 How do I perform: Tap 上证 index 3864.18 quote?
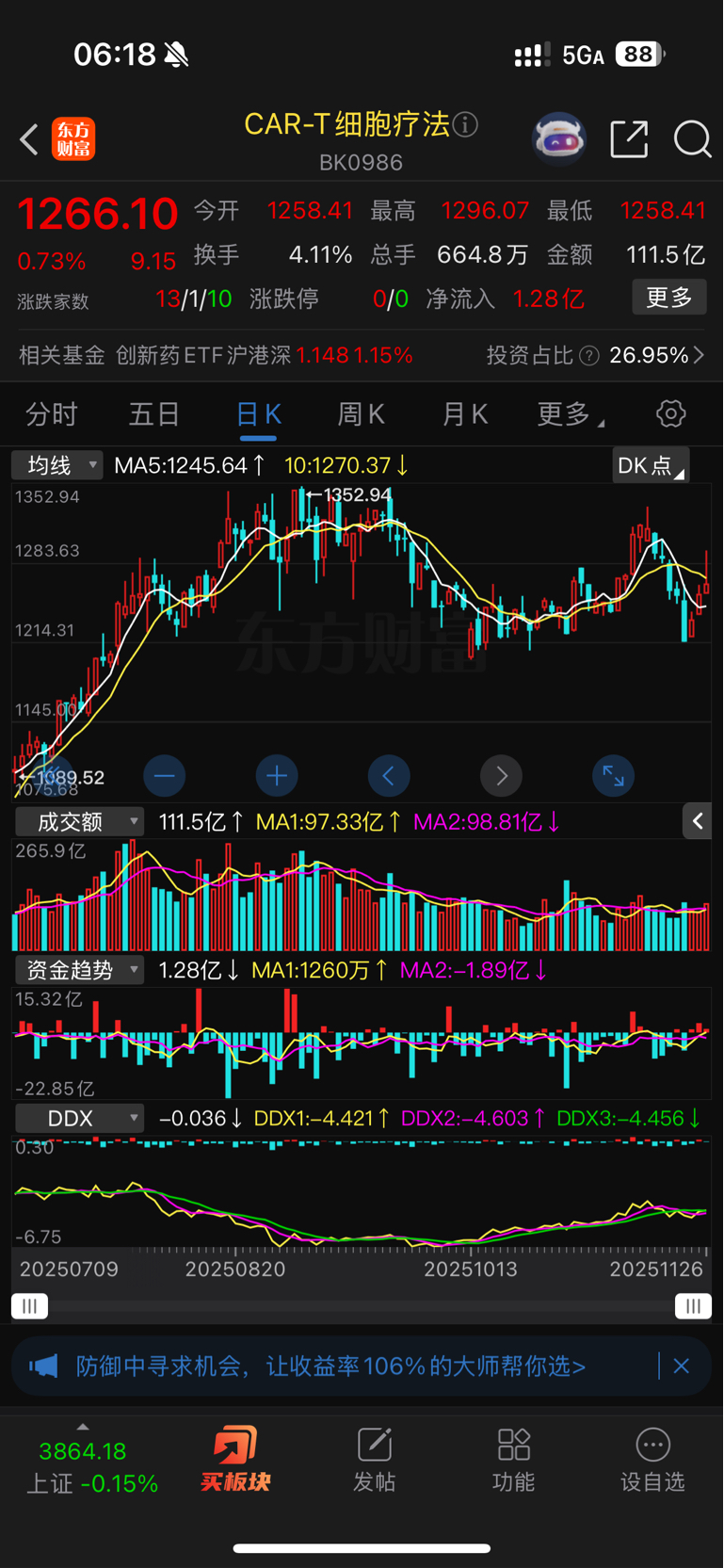click(x=92, y=1467)
